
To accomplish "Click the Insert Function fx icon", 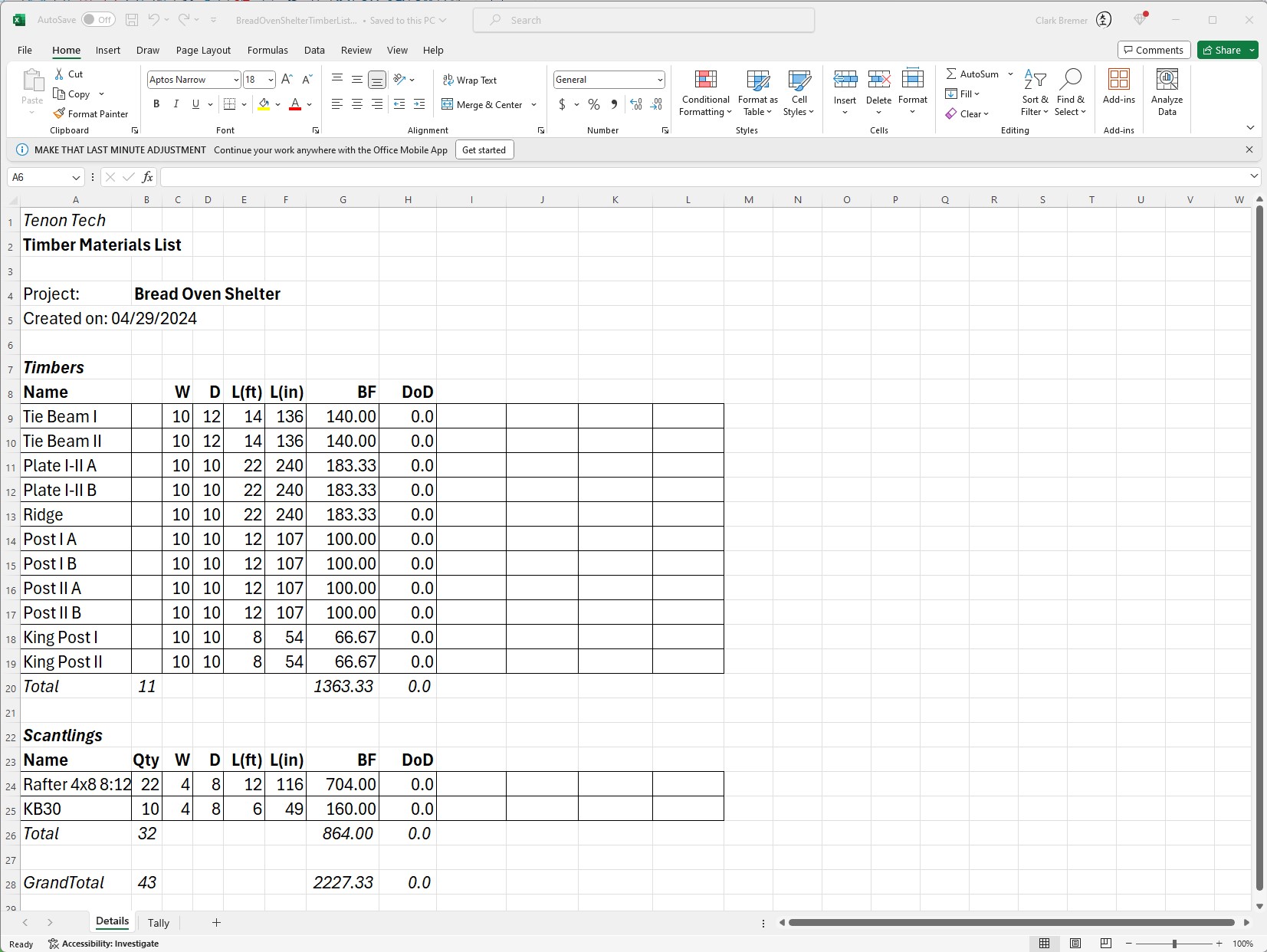I will coord(147,177).
